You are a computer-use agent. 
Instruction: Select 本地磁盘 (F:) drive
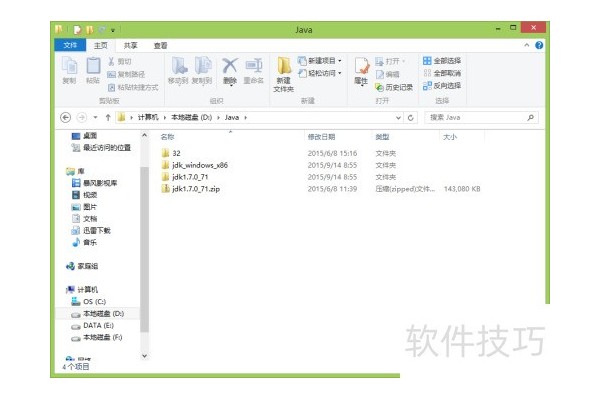click(x=97, y=337)
